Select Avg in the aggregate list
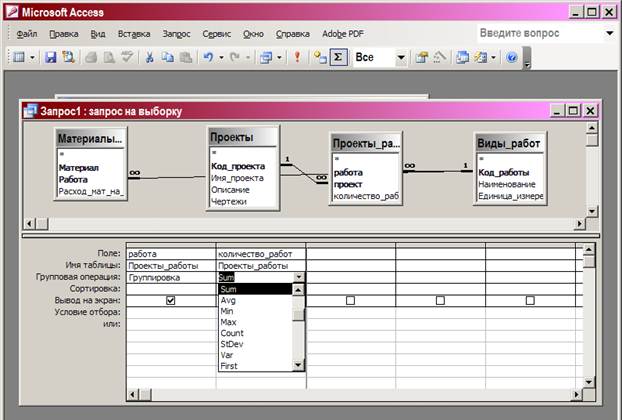This screenshot has width=622, height=420. [x=255, y=300]
